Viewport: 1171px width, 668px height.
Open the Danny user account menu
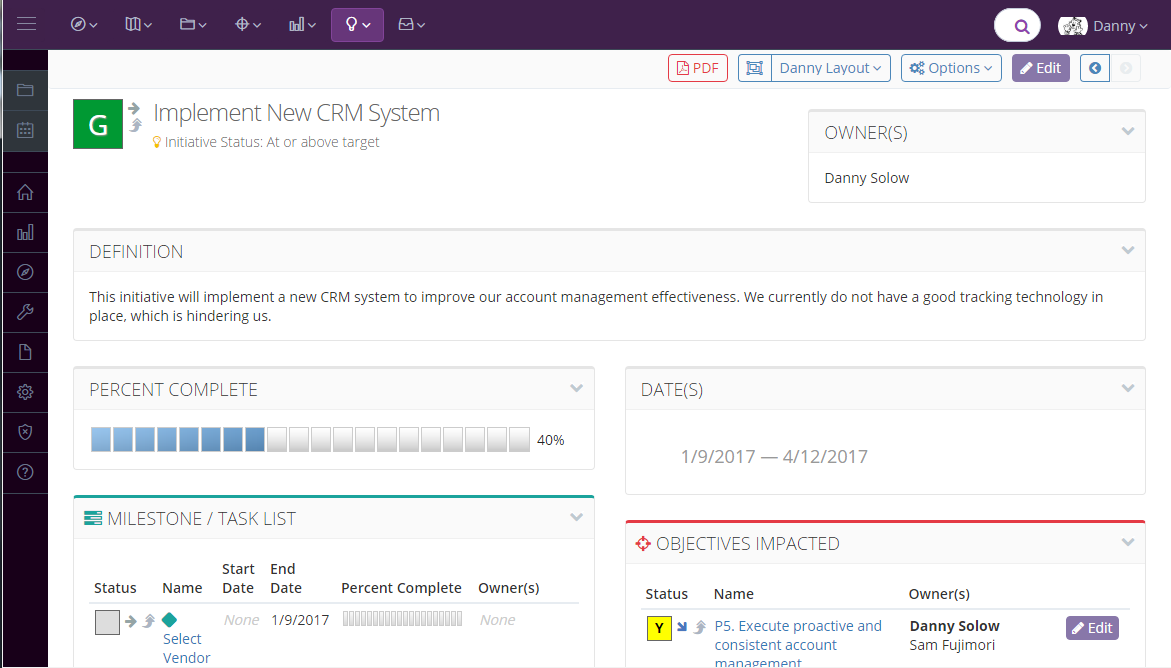pos(1103,26)
